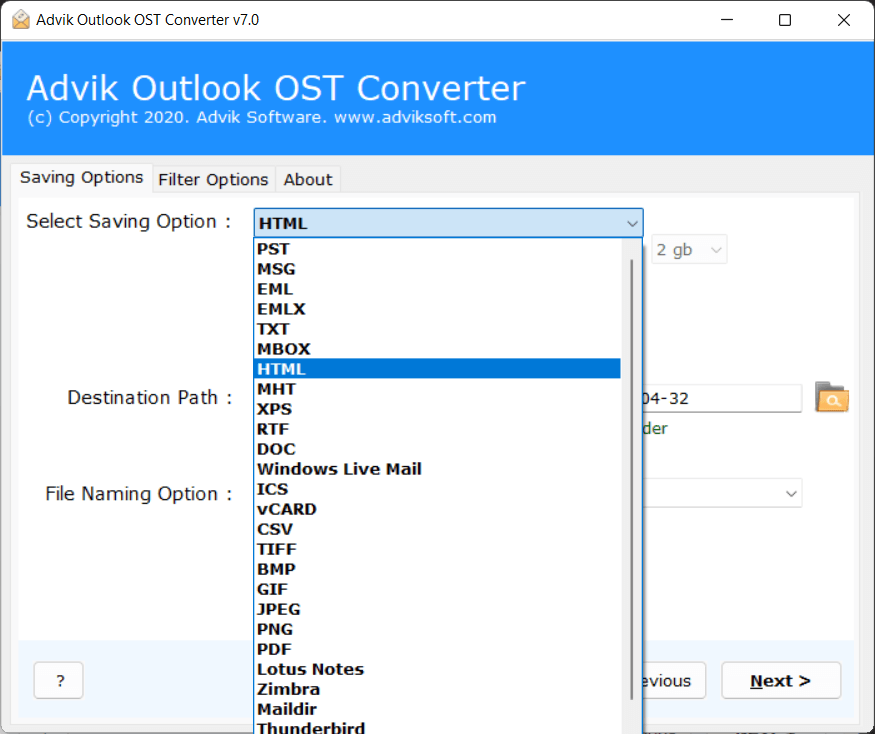Pick vCARD contact format
This screenshot has width=875, height=734.
437,510
